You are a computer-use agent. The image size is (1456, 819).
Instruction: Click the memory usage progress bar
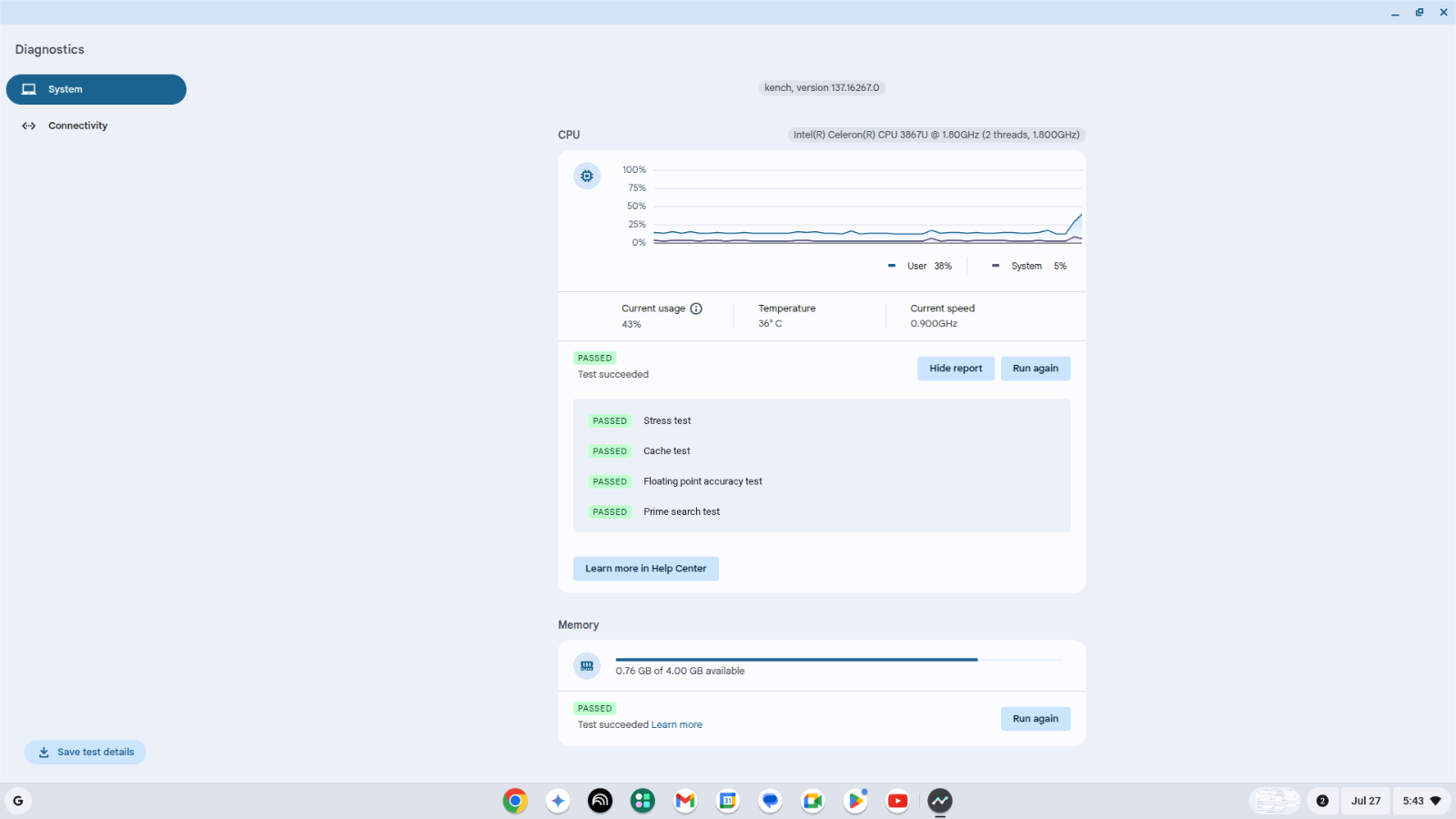837,659
